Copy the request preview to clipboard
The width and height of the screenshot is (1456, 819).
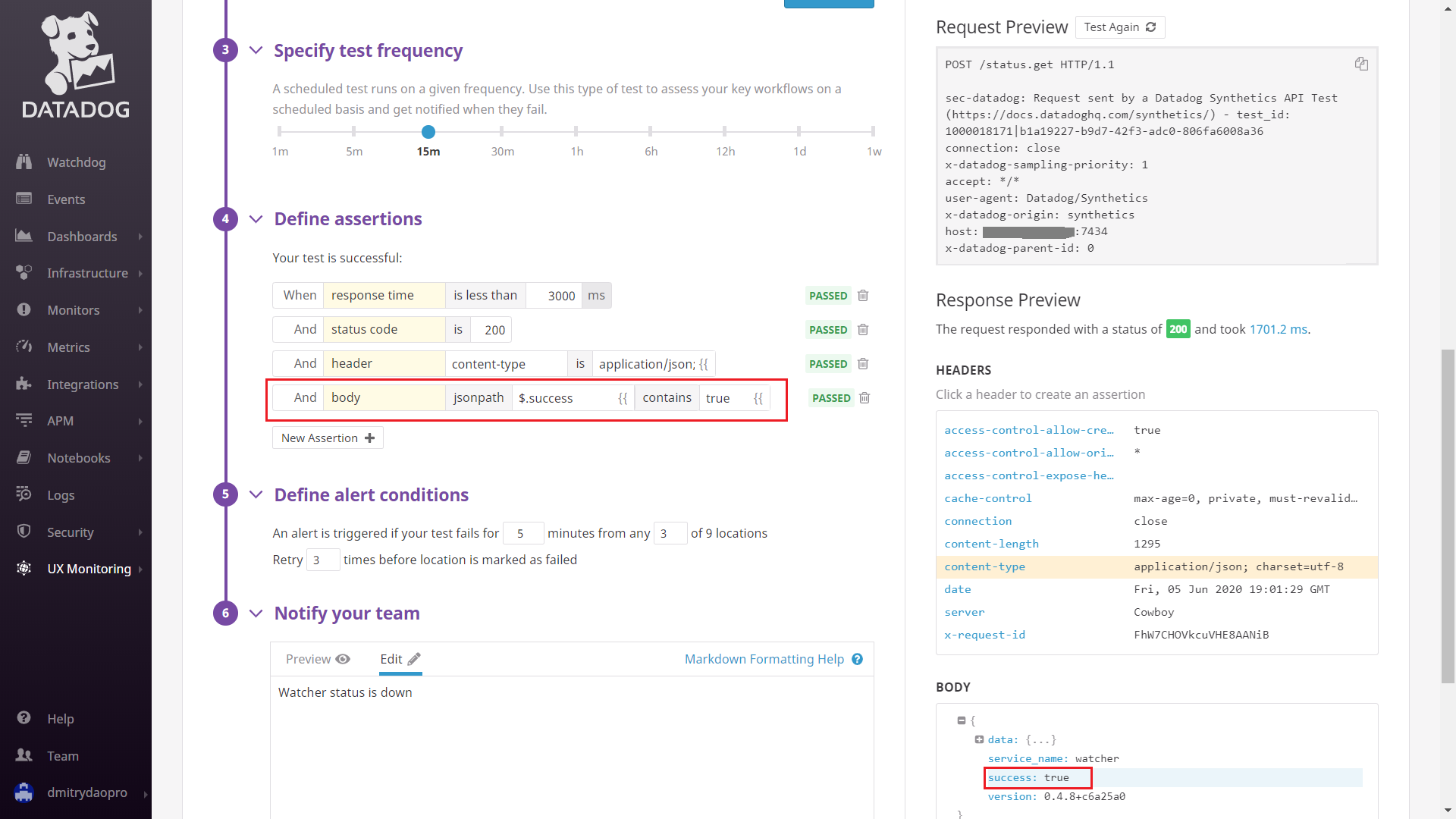1361,64
